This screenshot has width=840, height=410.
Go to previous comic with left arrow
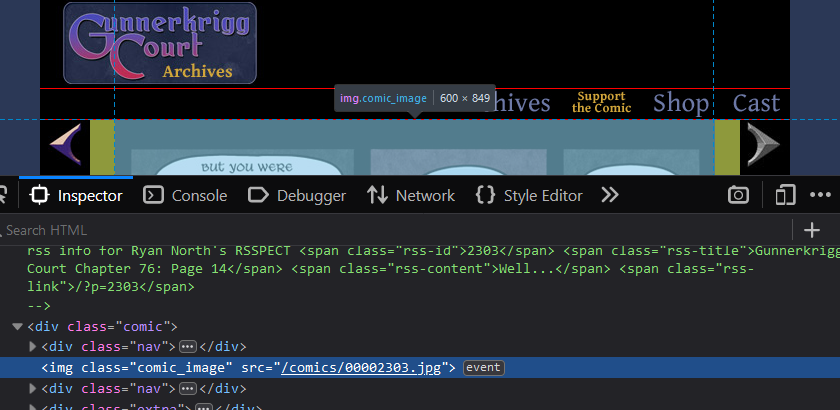tap(66, 143)
